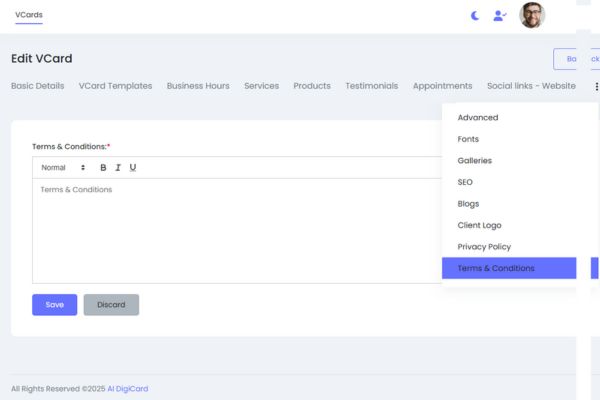The height and width of the screenshot is (400, 600).
Task: Open the Business Hours tab
Action: pyautogui.click(x=198, y=86)
